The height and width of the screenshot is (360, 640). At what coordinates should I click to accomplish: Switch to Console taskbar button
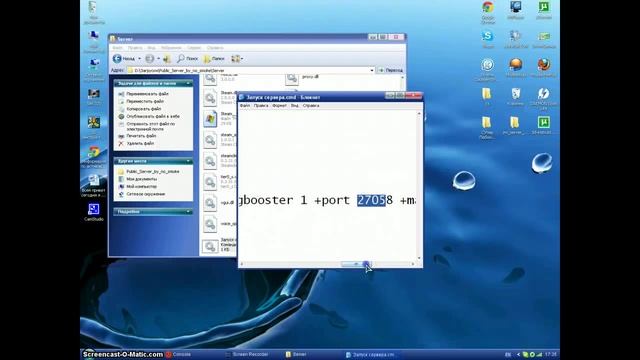point(179,354)
